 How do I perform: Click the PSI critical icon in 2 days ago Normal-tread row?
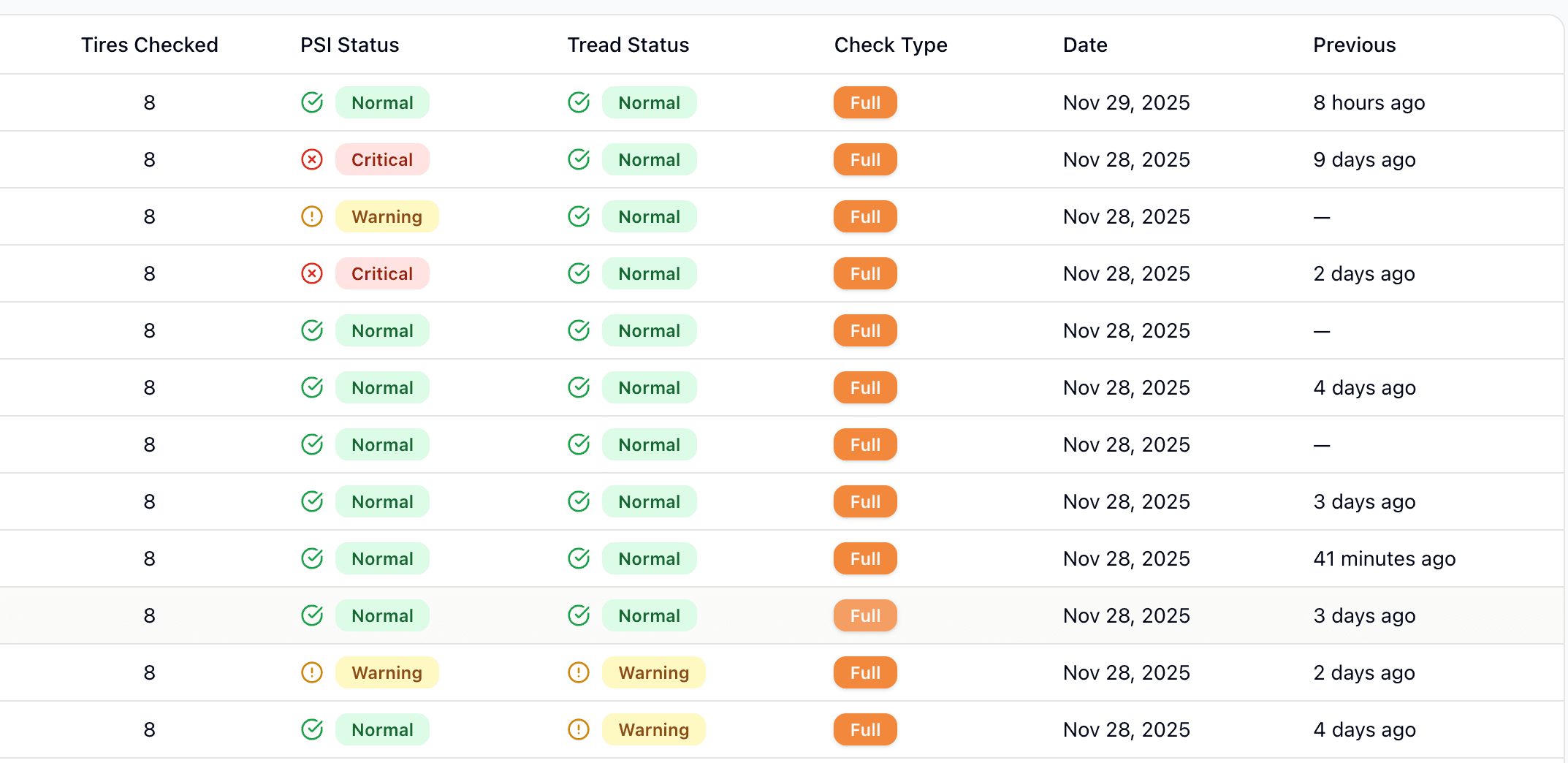tap(312, 273)
